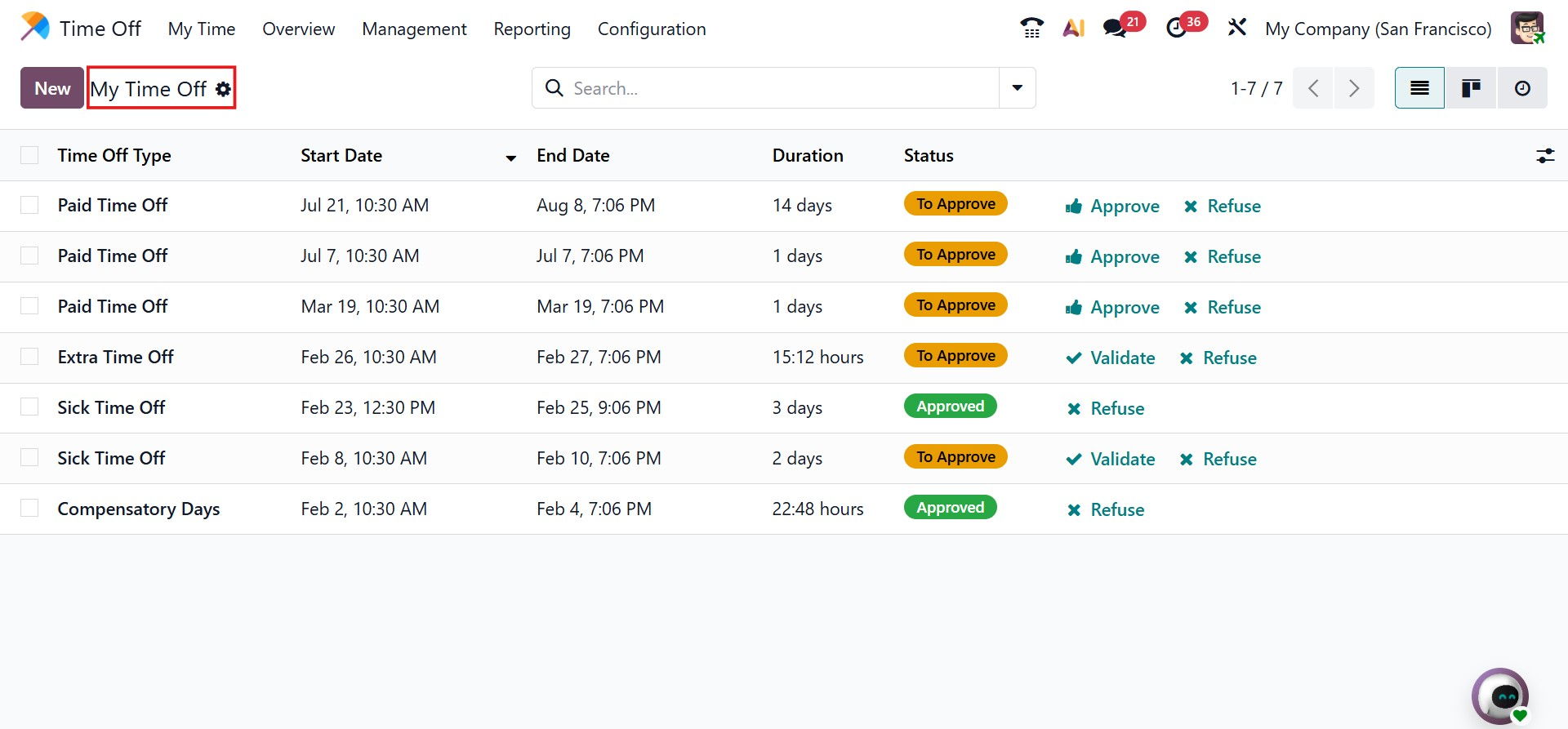
Task: Check the Compensatory Days row checkbox
Action: (29, 509)
